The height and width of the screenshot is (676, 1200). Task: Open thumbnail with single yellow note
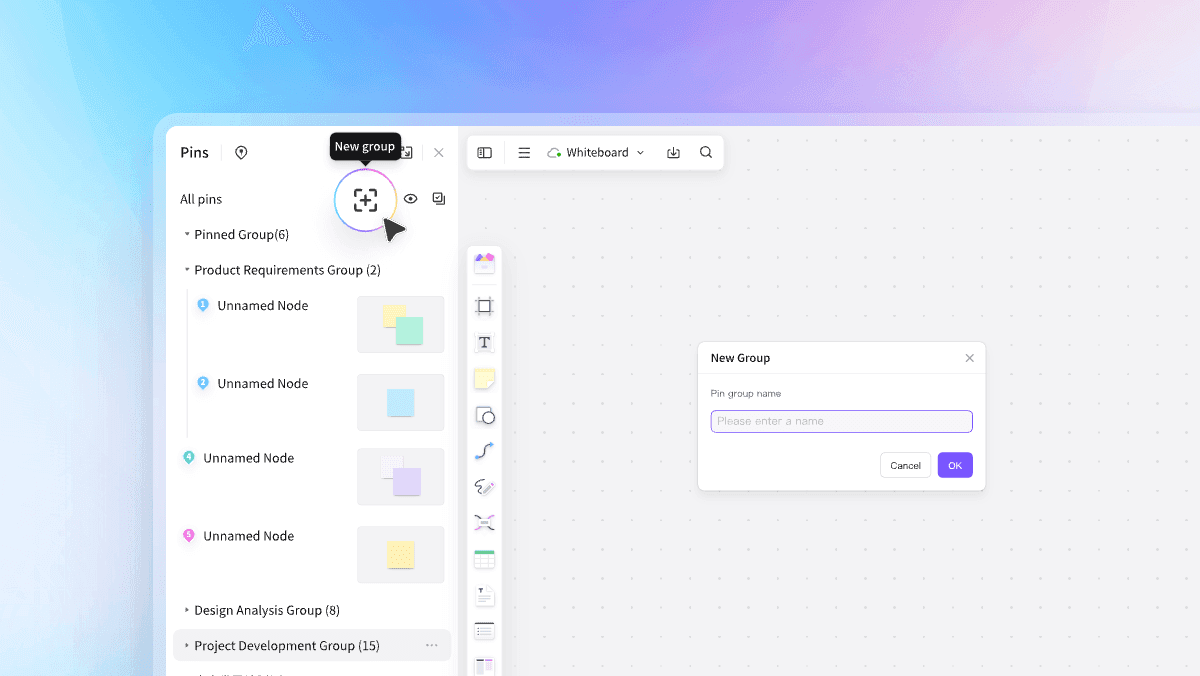click(x=401, y=555)
